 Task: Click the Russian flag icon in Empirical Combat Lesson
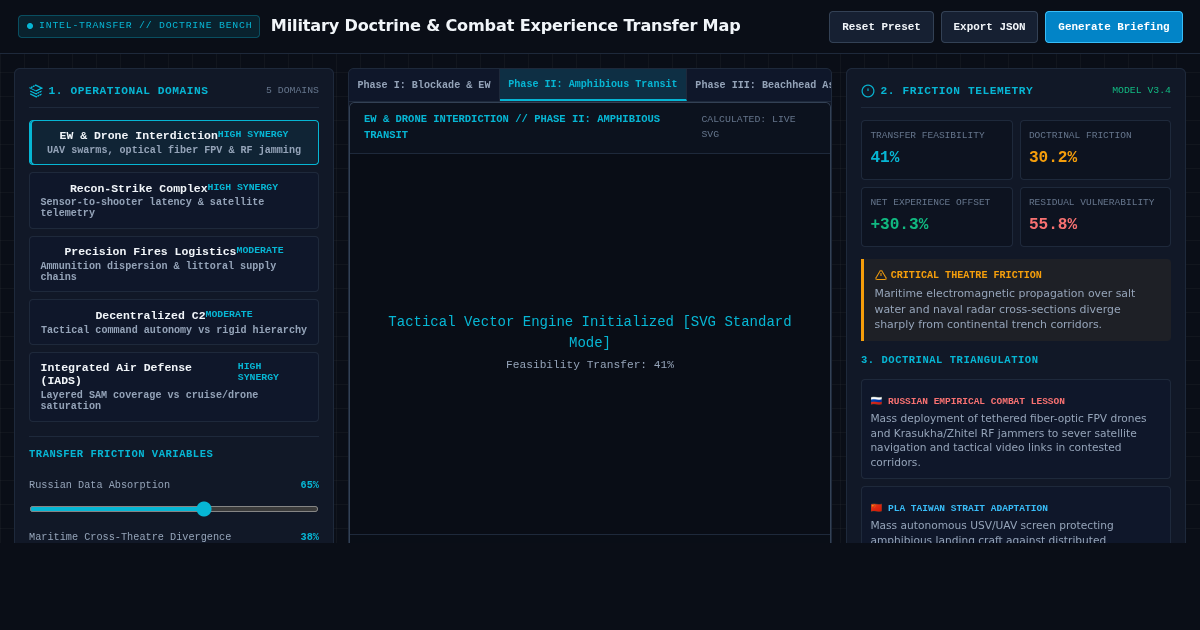point(876,401)
